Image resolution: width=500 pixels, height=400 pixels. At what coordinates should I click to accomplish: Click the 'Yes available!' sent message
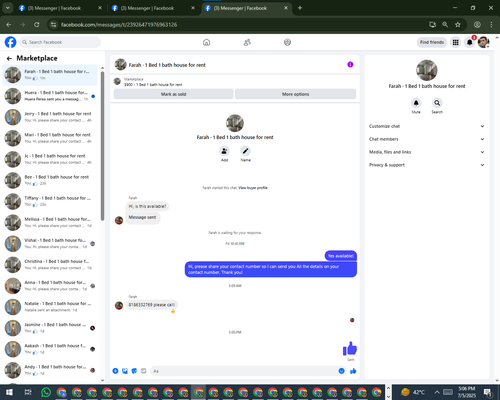(341, 256)
